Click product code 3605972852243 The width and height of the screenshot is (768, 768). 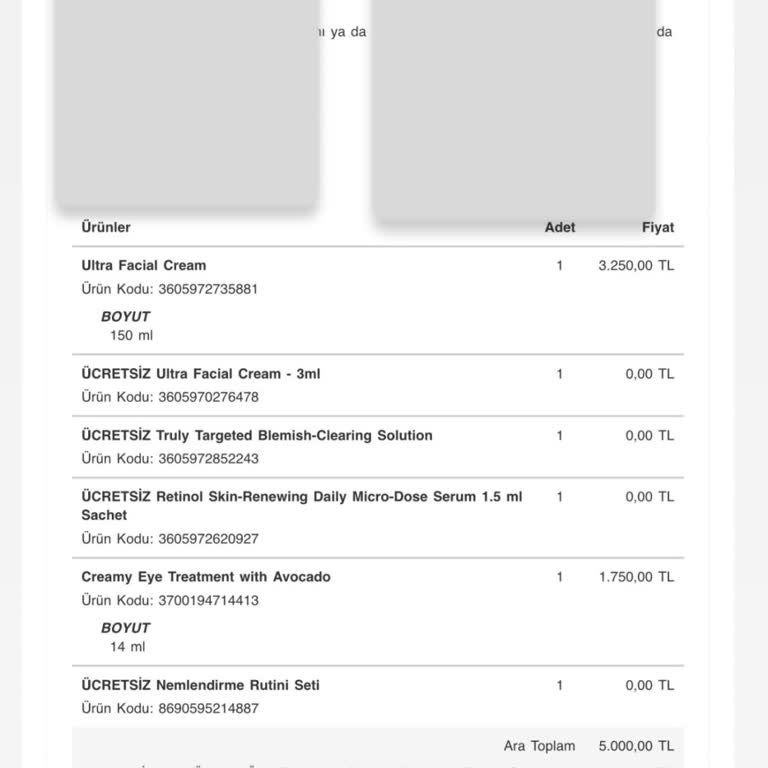pyautogui.click(x=208, y=459)
